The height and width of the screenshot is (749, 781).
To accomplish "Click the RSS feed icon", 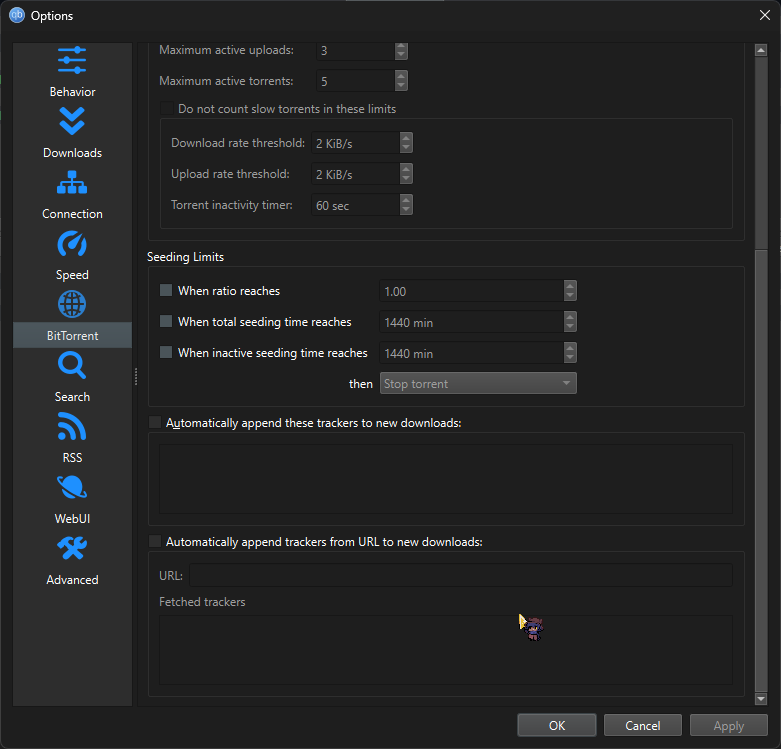I will click(72, 427).
